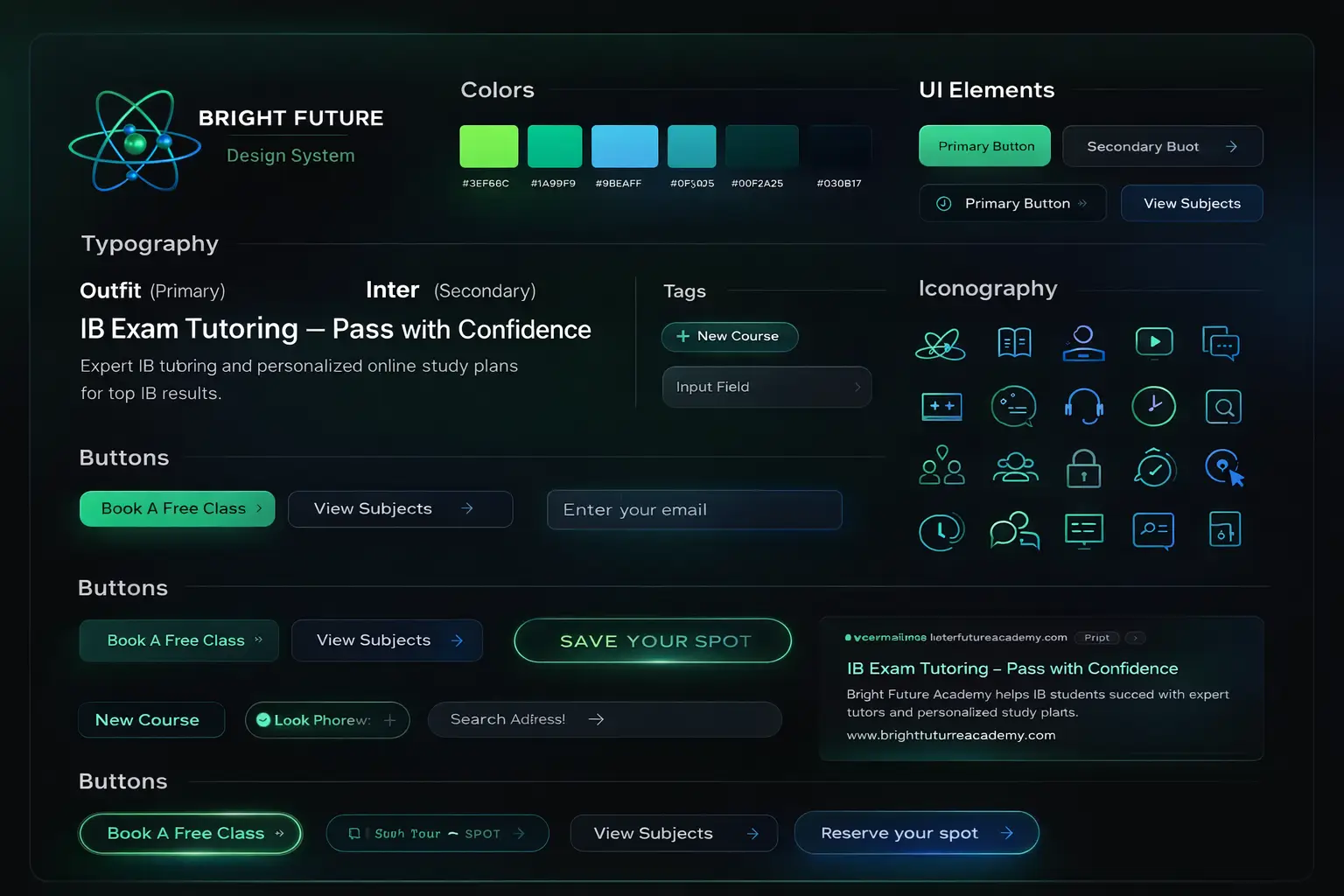Click the green wall clock icon
Image resolution: width=1344 pixels, height=896 pixels.
pyautogui.click(x=1153, y=407)
